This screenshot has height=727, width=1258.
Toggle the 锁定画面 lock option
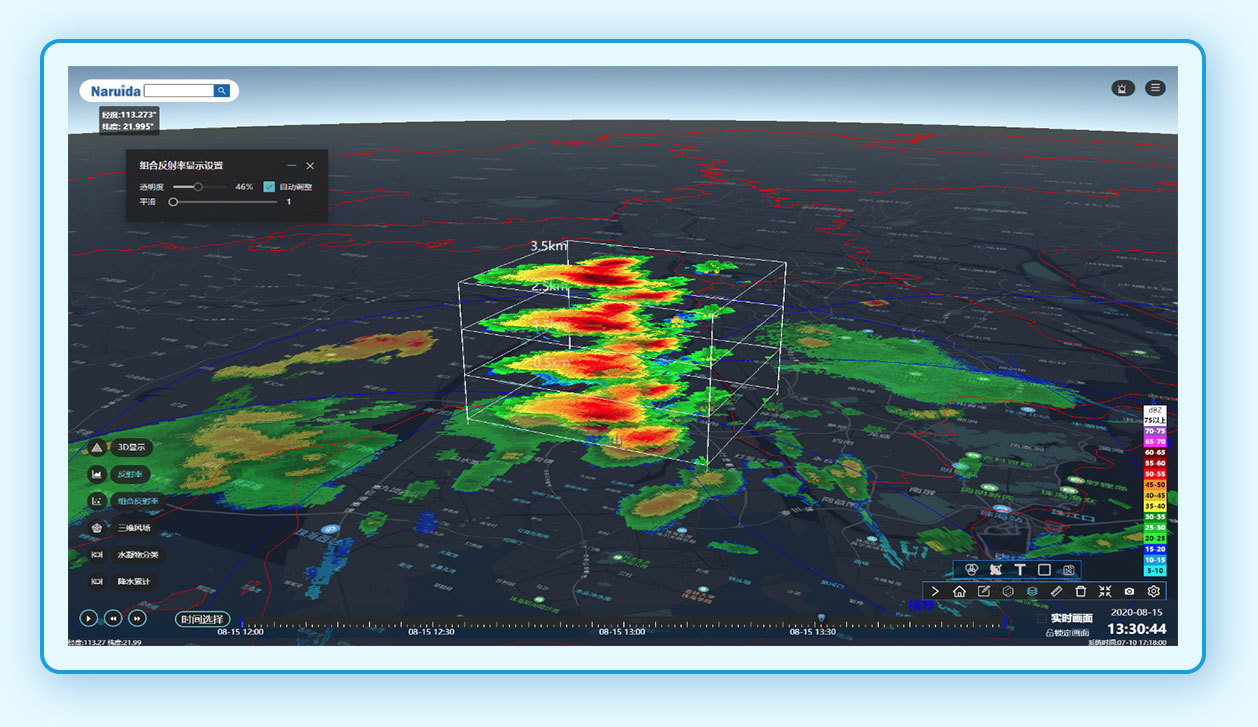click(1067, 632)
